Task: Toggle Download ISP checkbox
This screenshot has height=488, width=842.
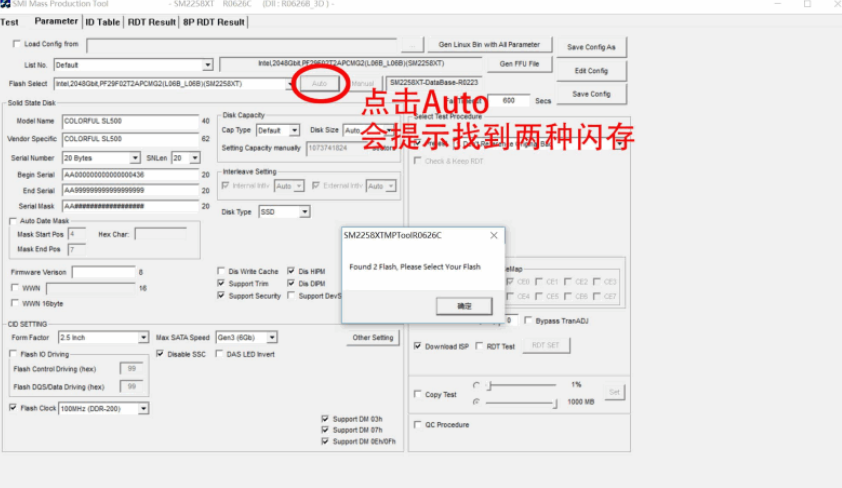Action: 417,346
